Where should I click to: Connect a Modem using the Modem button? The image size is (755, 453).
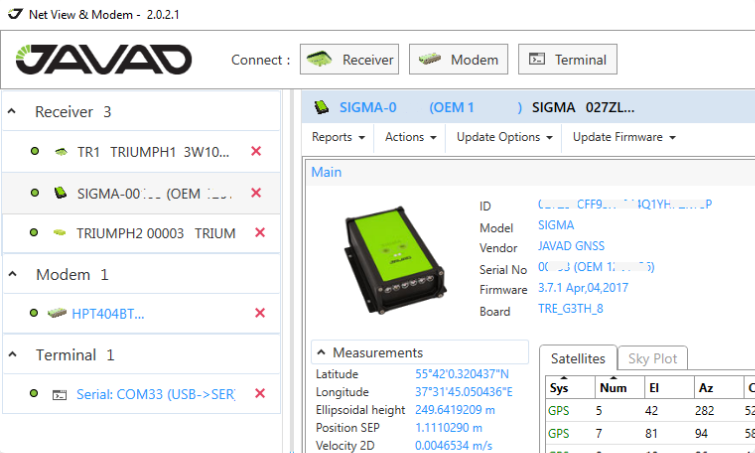tap(458, 59)
